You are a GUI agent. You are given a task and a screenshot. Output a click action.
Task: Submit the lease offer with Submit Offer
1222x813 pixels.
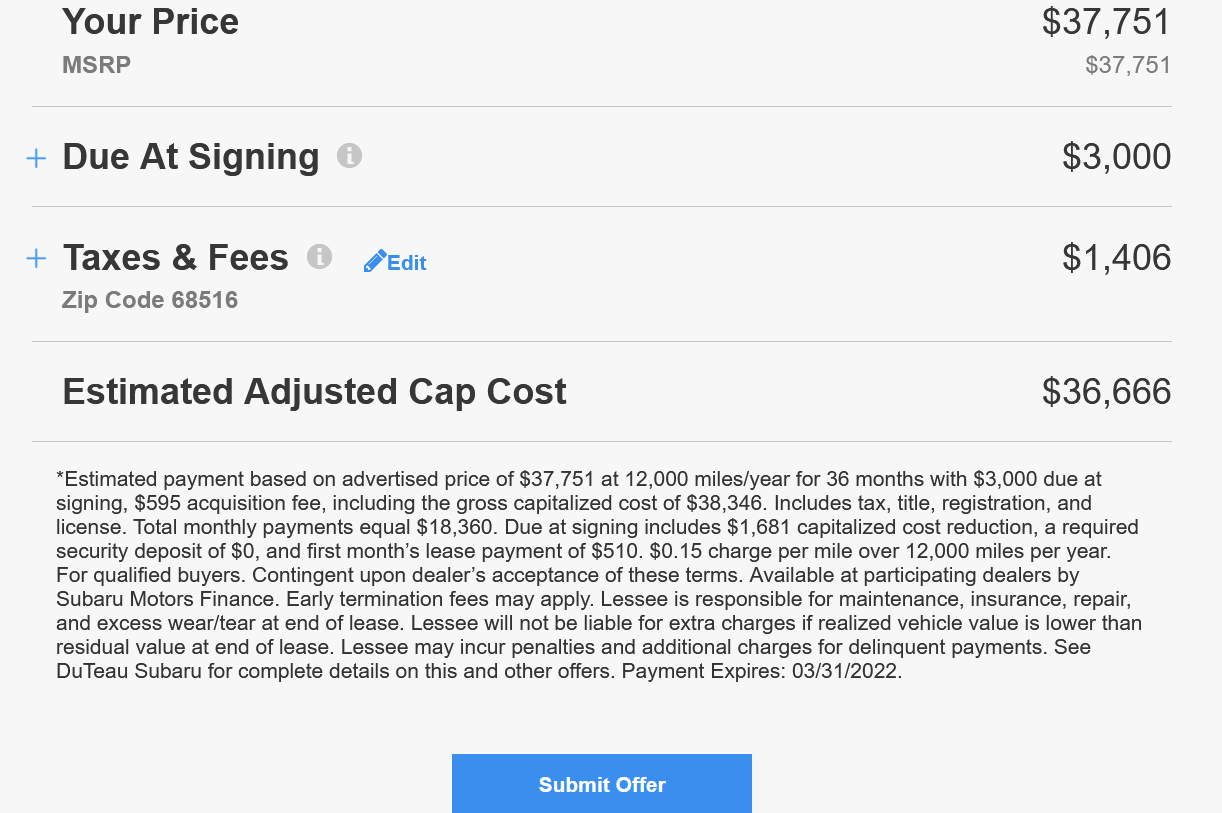pos(602,784)
